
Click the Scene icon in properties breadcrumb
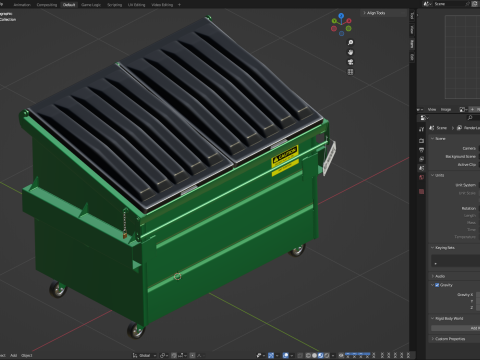432,128
